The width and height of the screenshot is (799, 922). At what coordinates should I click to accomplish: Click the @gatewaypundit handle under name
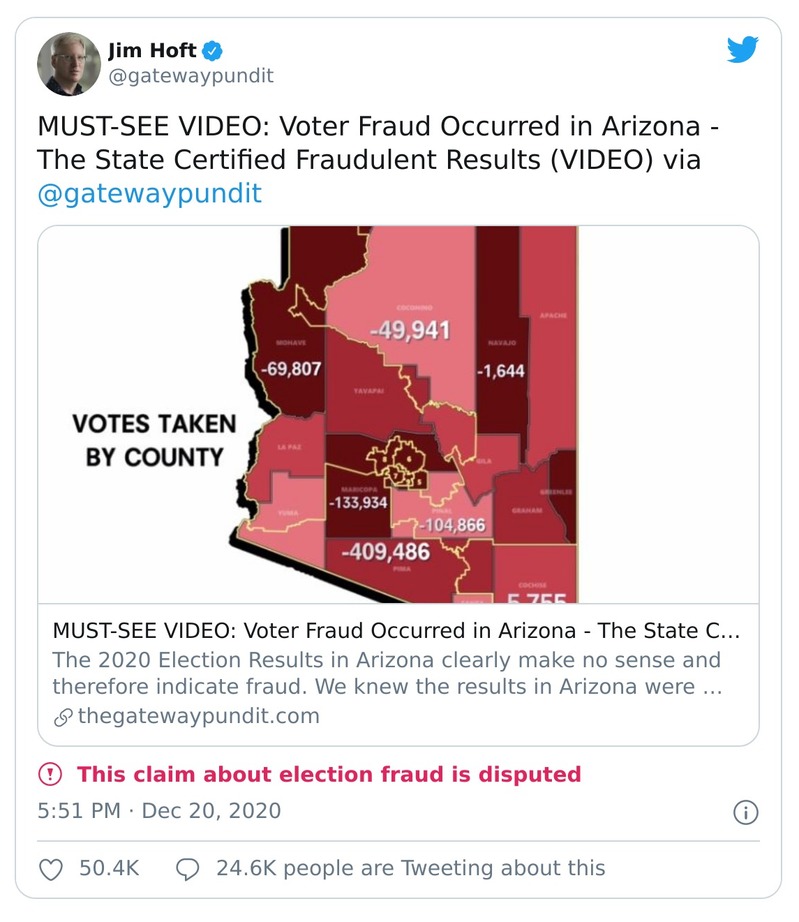tap(190, 76)
